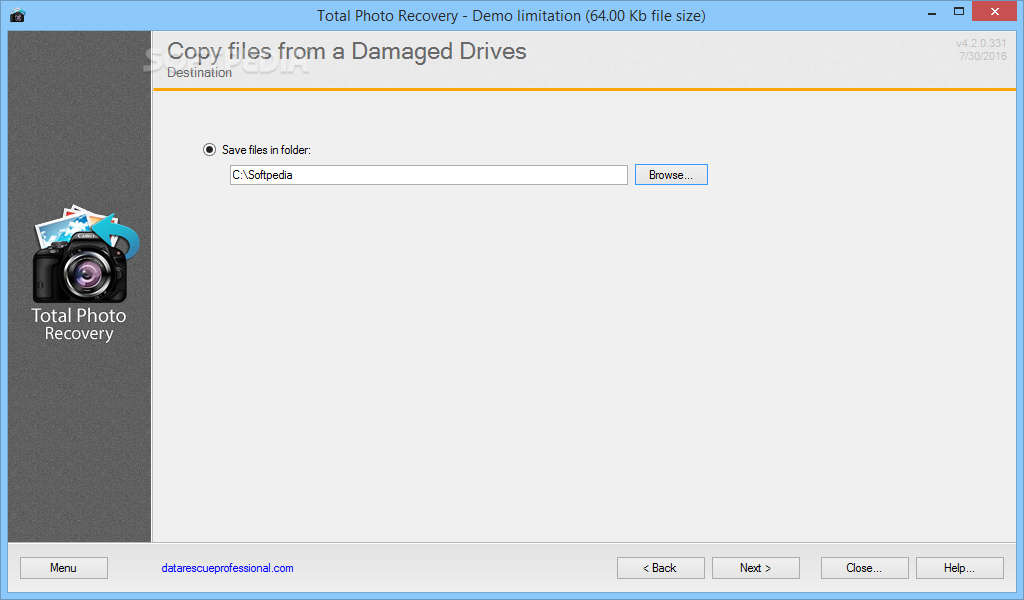Click the Copy files from a Damaged Drives heading

346,51
